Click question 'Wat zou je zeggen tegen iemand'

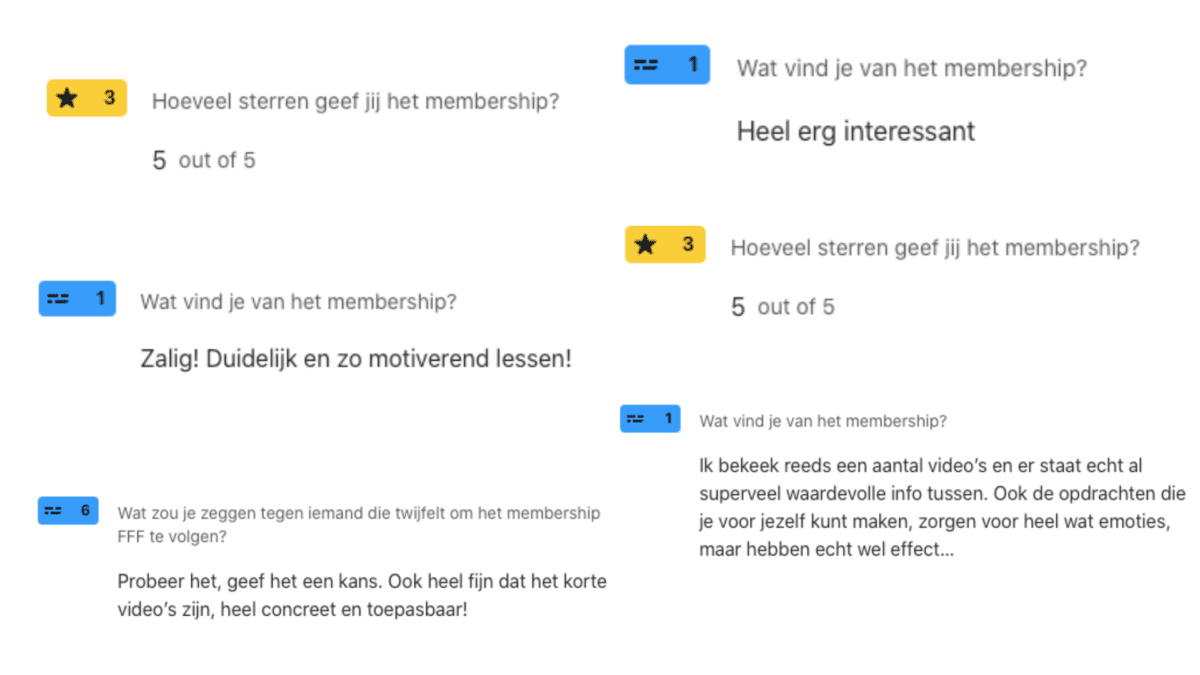coord(359,525)
